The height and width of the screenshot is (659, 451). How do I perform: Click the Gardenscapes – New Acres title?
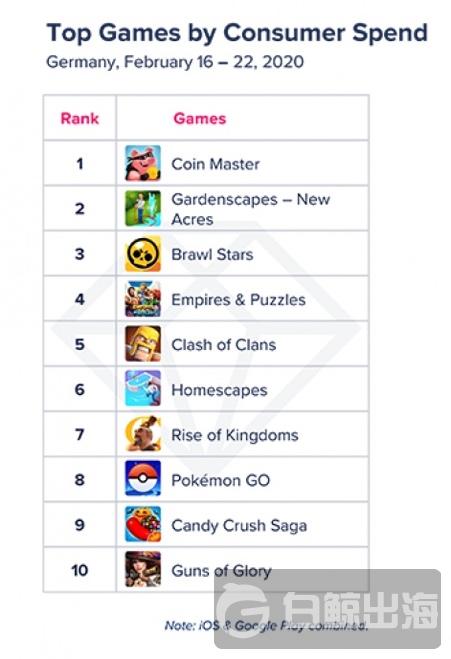click(251, 209)
